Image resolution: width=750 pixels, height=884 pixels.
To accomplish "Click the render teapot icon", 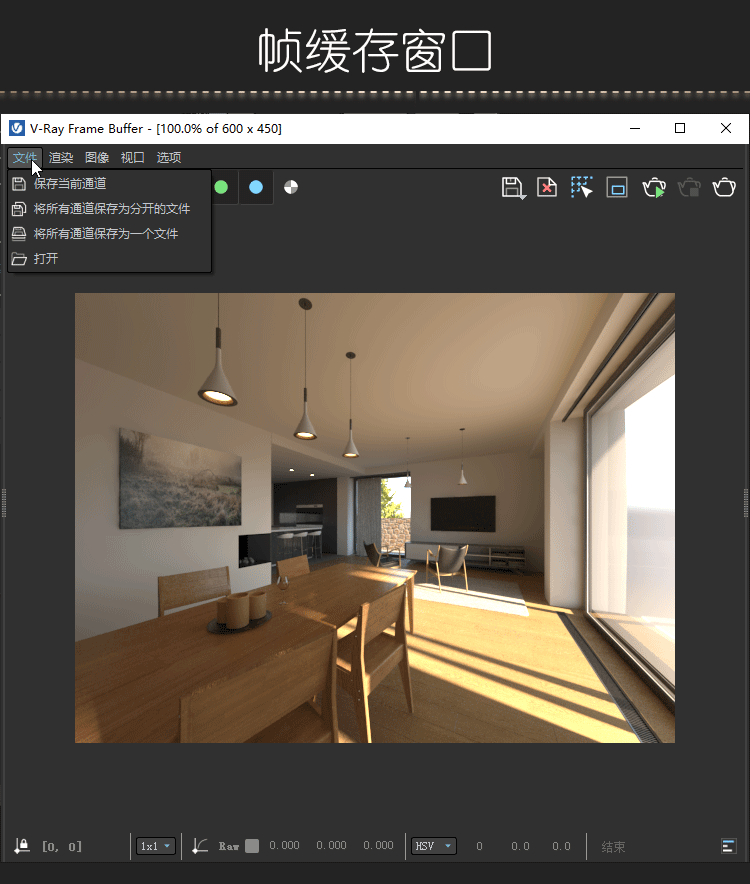I will click(724, 187).
